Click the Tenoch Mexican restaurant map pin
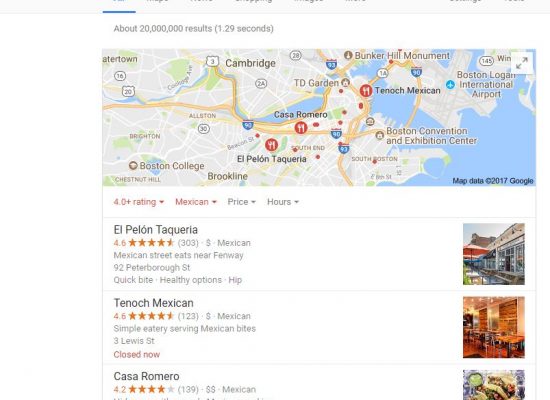 click(365, 91)
